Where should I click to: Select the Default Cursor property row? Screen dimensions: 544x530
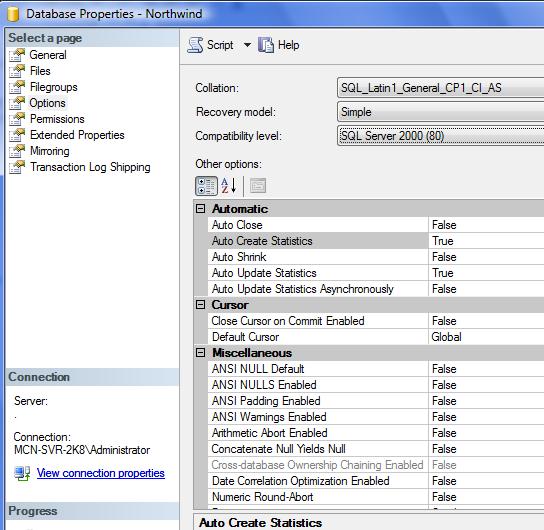376,336
